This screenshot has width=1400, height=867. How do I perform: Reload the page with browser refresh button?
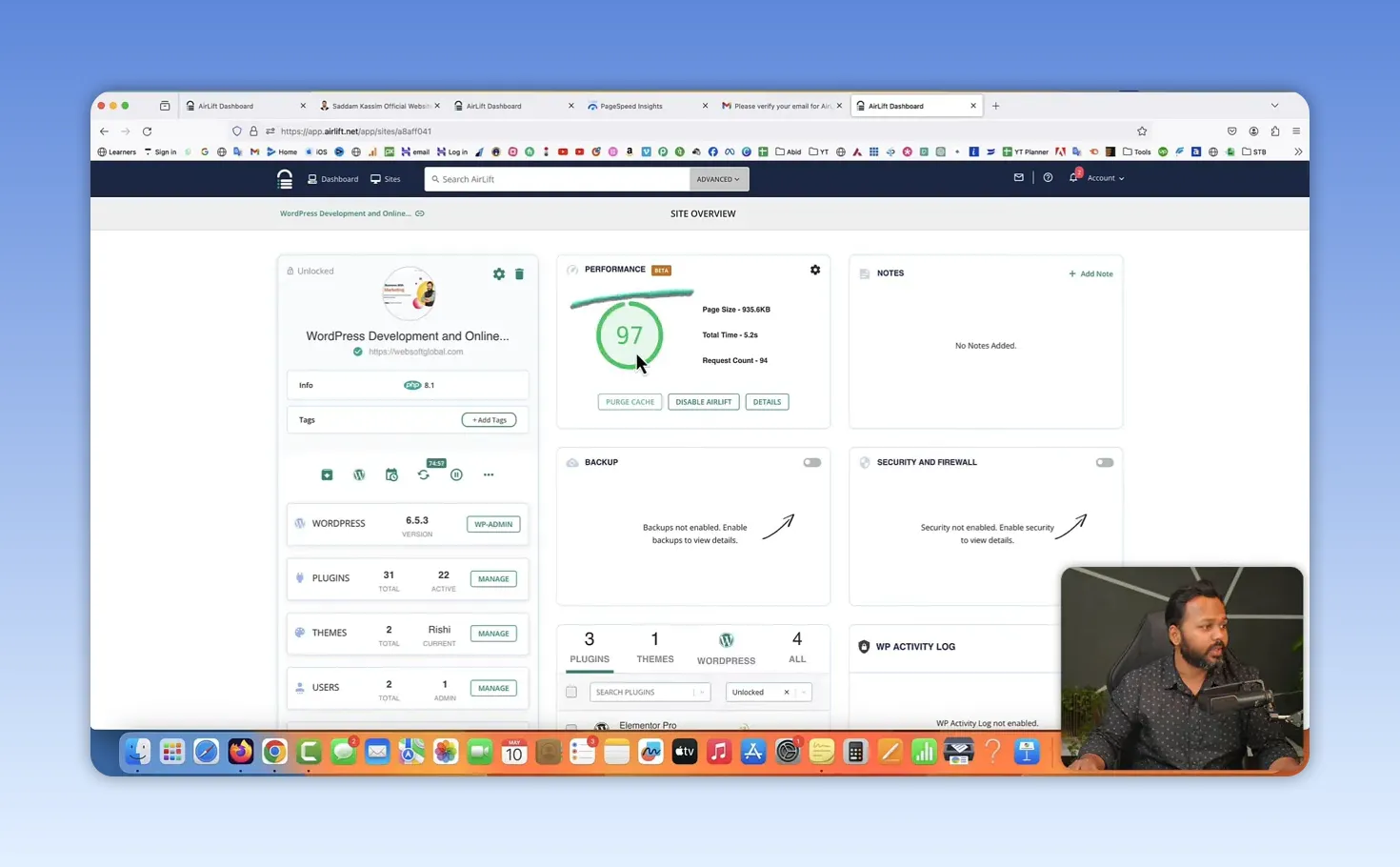click(147, 131)
